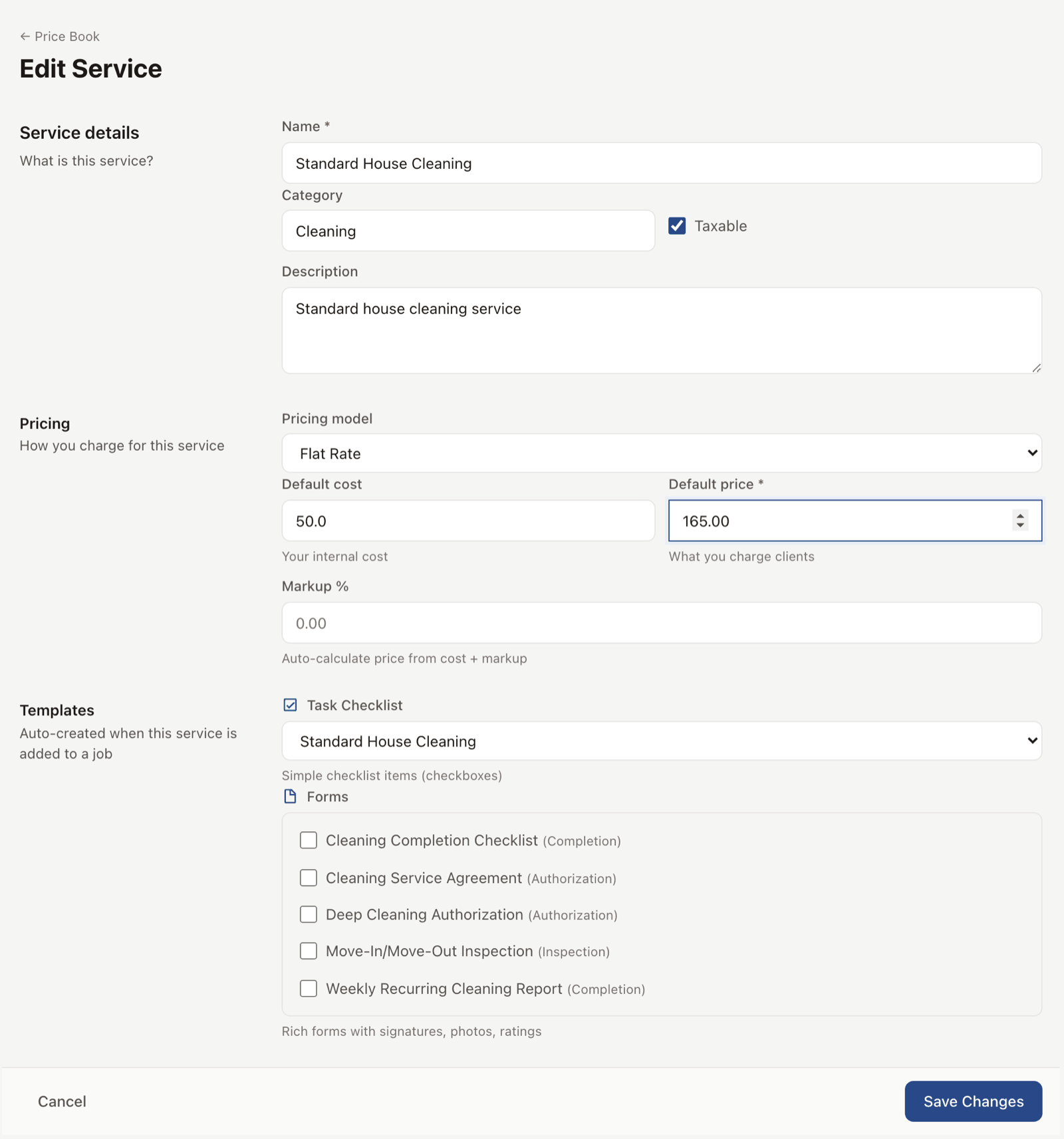This screenshot has height=1139, width=1064.
Task: Check Cleaning Service Agreement form
Action: point(309,878)
